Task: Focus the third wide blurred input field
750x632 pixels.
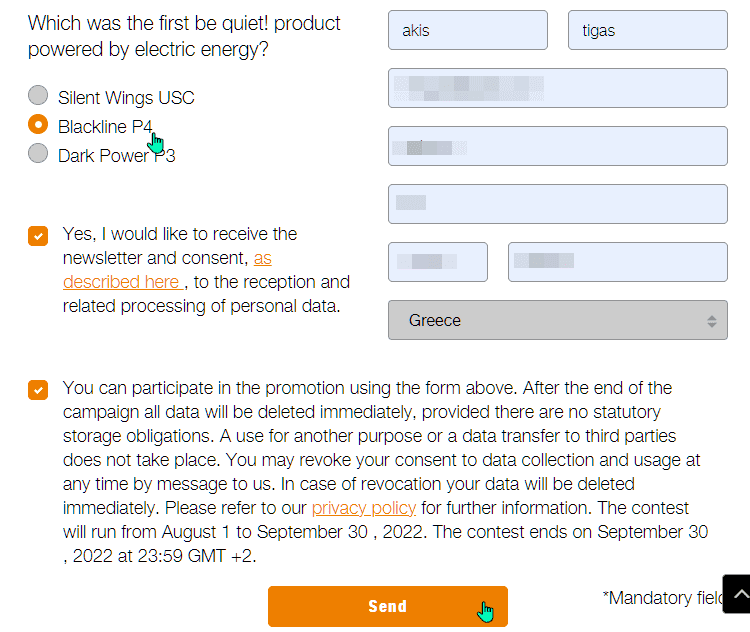Action: click(558, 204)
